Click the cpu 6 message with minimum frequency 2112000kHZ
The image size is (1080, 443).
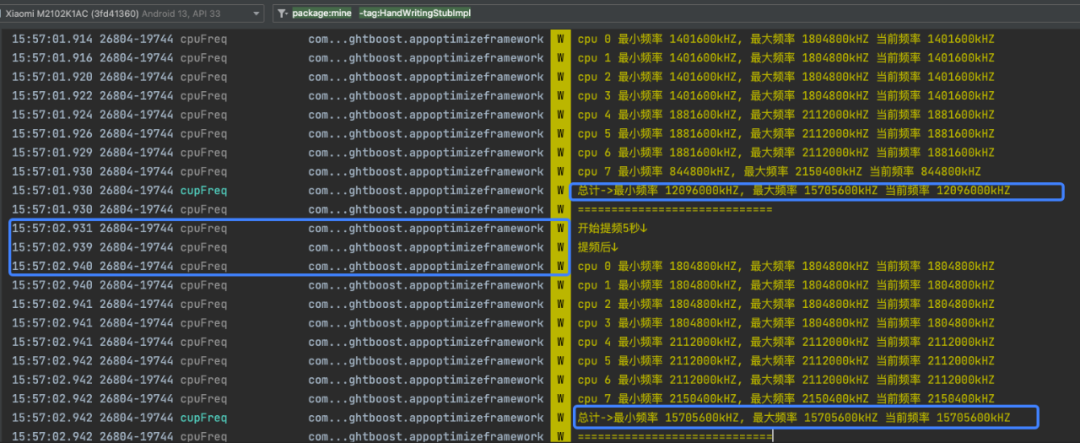[x=786, y=380]
